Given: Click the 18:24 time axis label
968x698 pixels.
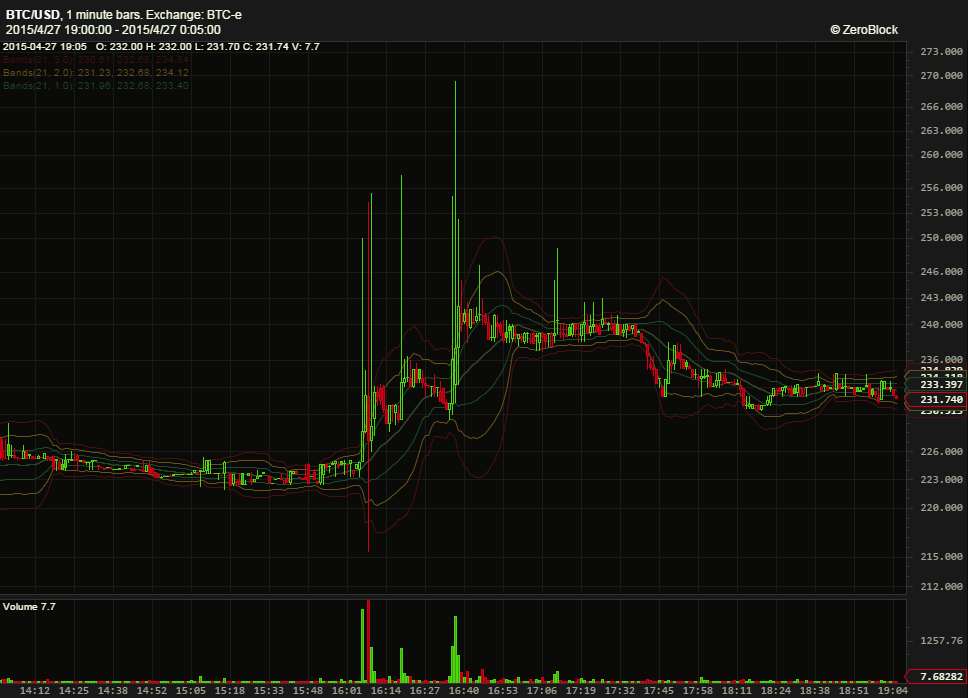Looking at the screenshot, I should [775, 691].
